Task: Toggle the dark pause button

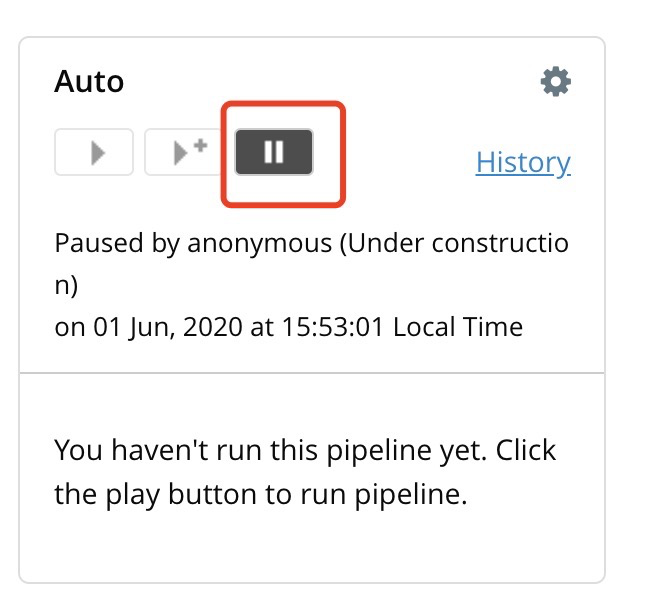Action: coord(274,152)
